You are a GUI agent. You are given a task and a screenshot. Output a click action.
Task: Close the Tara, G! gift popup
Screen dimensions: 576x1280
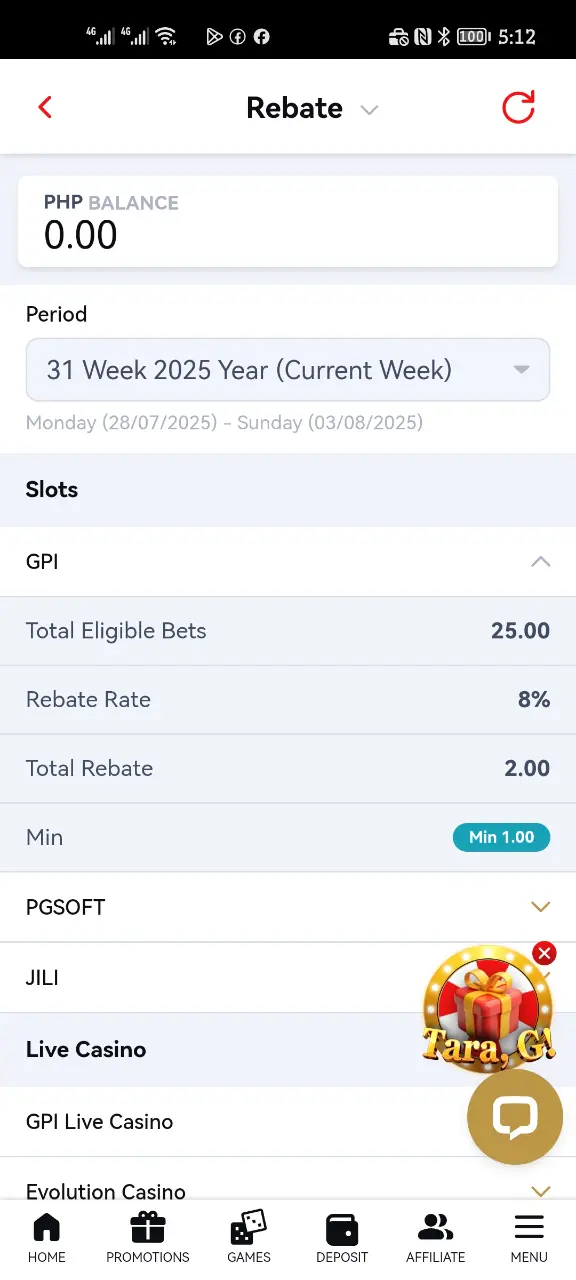pyautogui.click(x=544, y=953)
